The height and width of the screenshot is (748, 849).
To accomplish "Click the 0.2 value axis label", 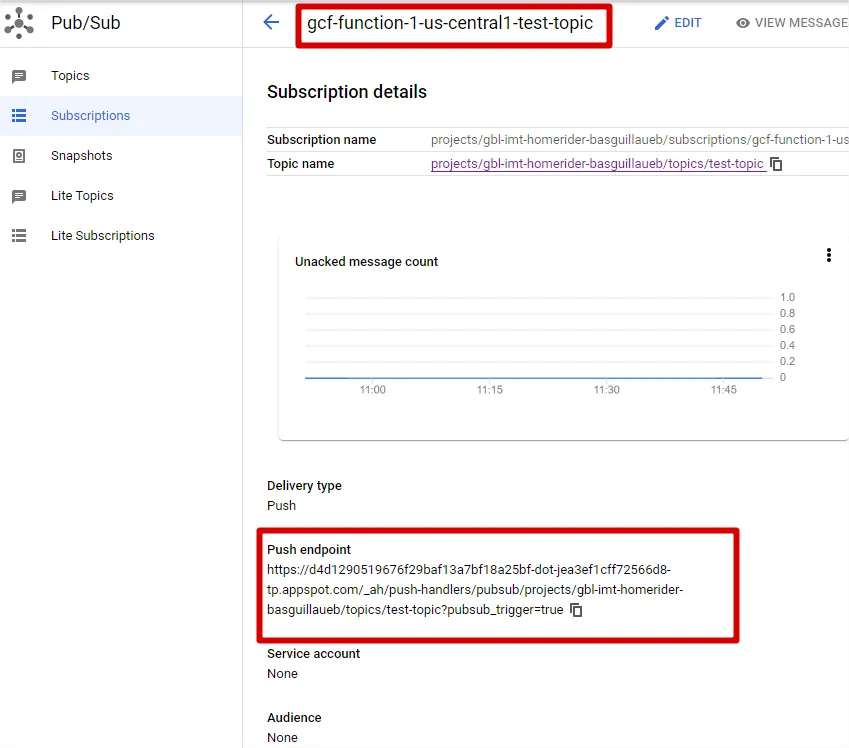I will (787, 361).
